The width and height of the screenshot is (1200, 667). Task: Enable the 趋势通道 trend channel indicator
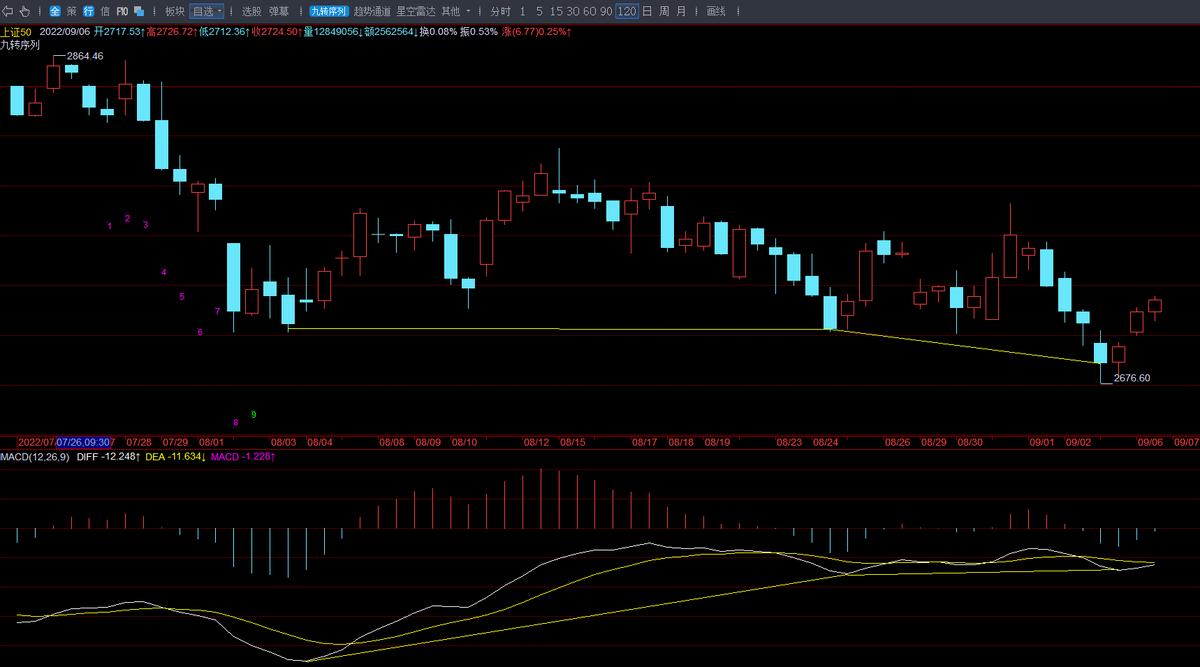[x=373, y=11]
